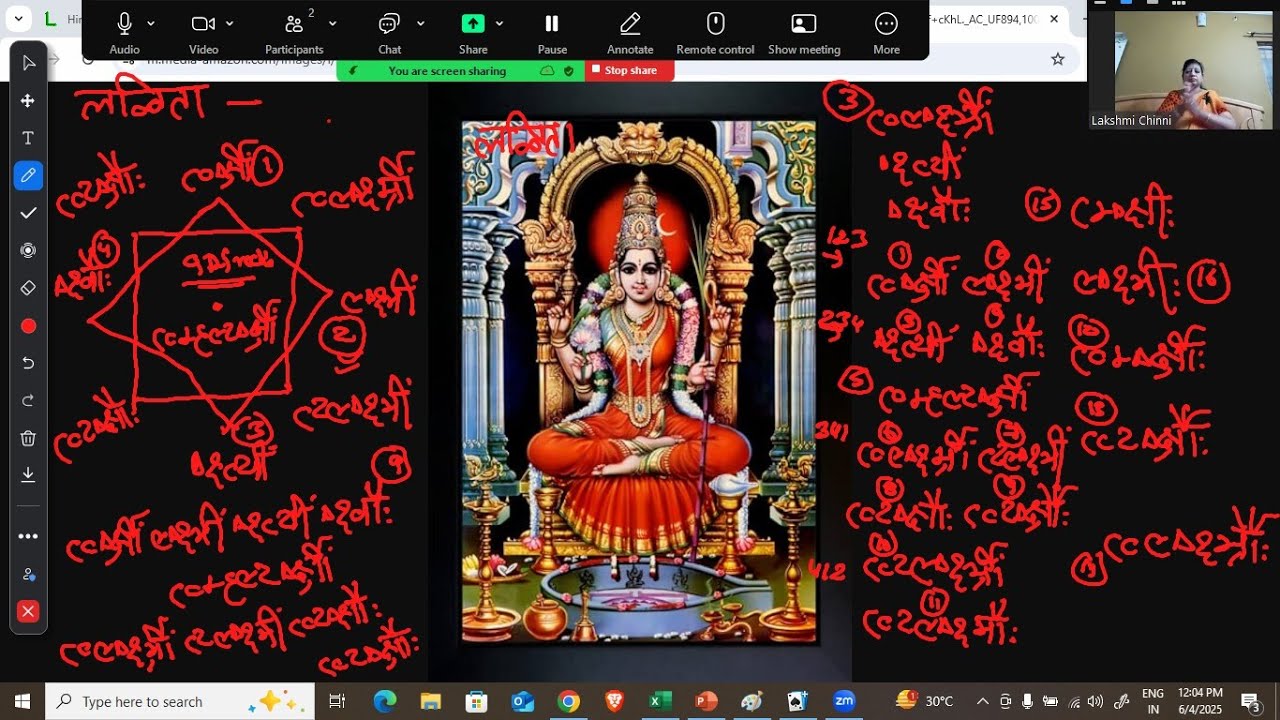Launch Microsoft Edge from taskbar

[x=385, y=701]
